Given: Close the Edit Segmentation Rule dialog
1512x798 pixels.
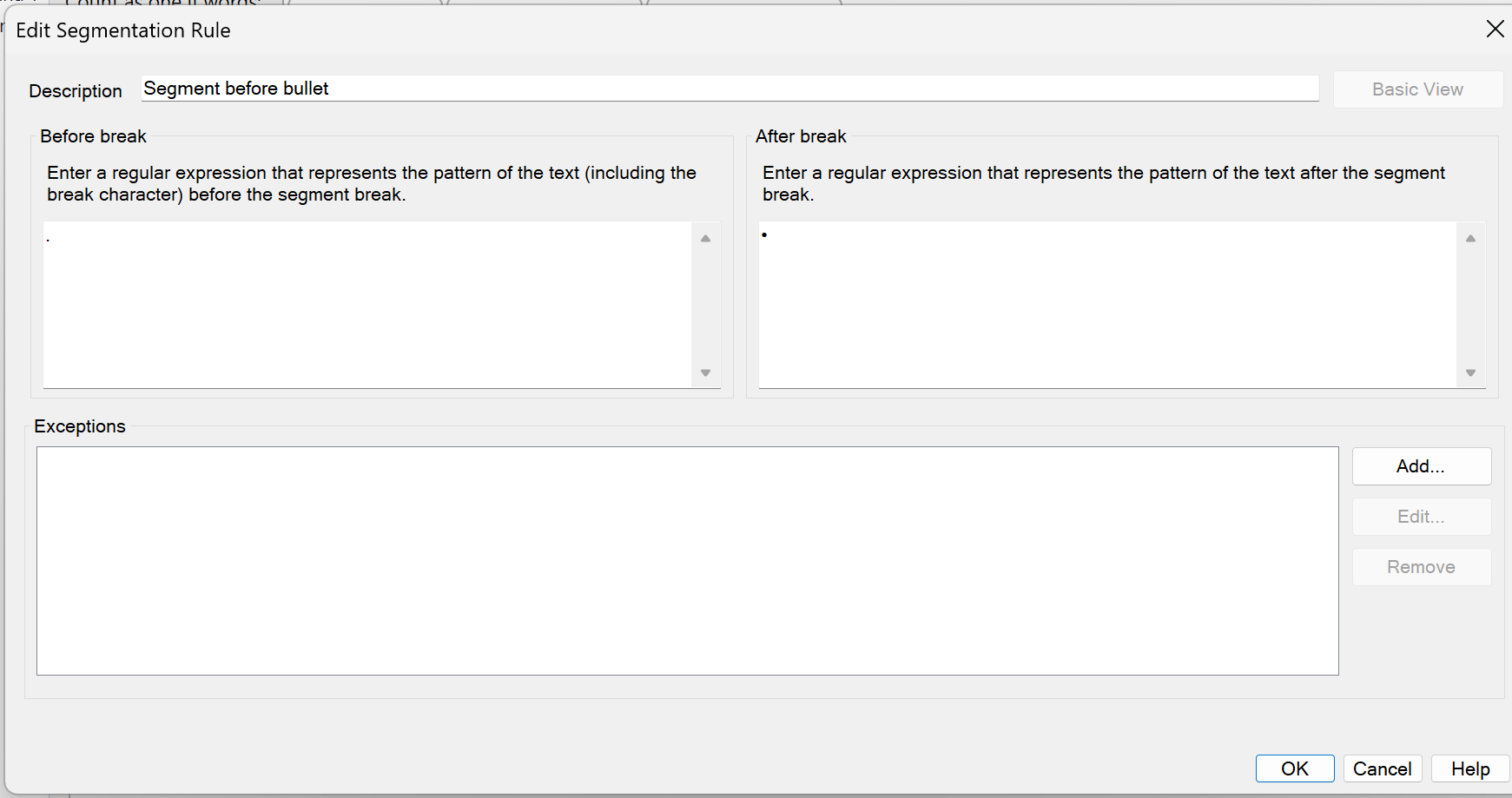Looking at the screenshot, I should click(x=1495, y=30).
